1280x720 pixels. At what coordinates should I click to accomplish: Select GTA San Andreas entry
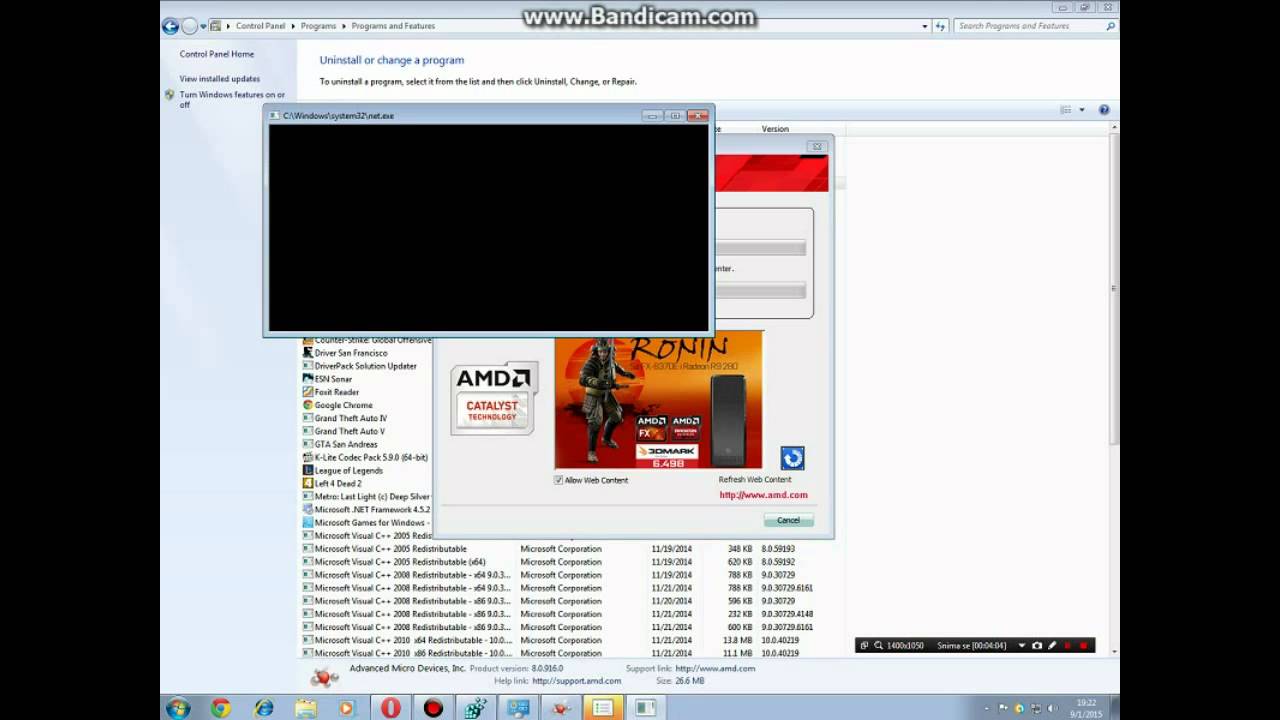(x=346, y=444)
